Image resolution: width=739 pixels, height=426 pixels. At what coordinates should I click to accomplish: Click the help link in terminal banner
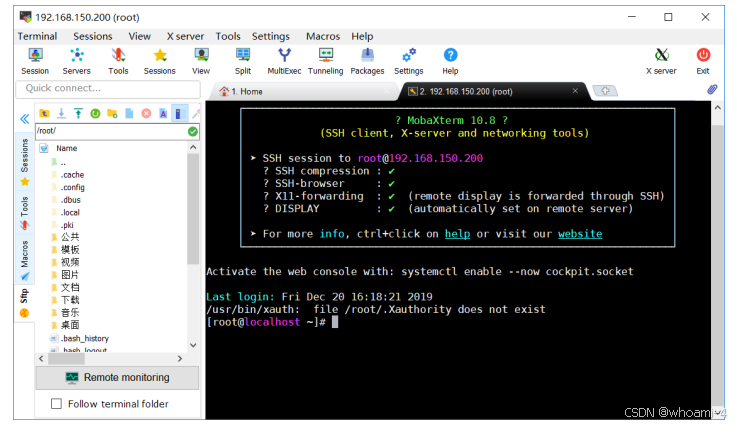(457, 234)
